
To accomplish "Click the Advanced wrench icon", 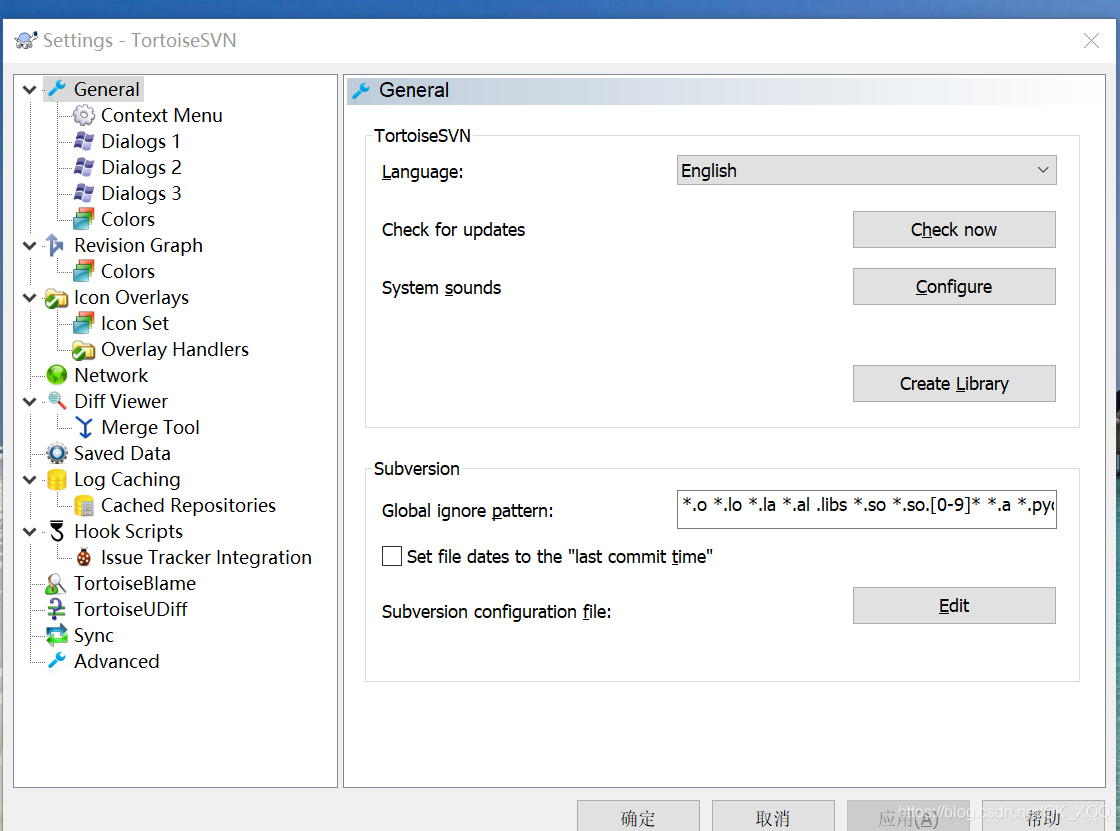I will [56, 662].
